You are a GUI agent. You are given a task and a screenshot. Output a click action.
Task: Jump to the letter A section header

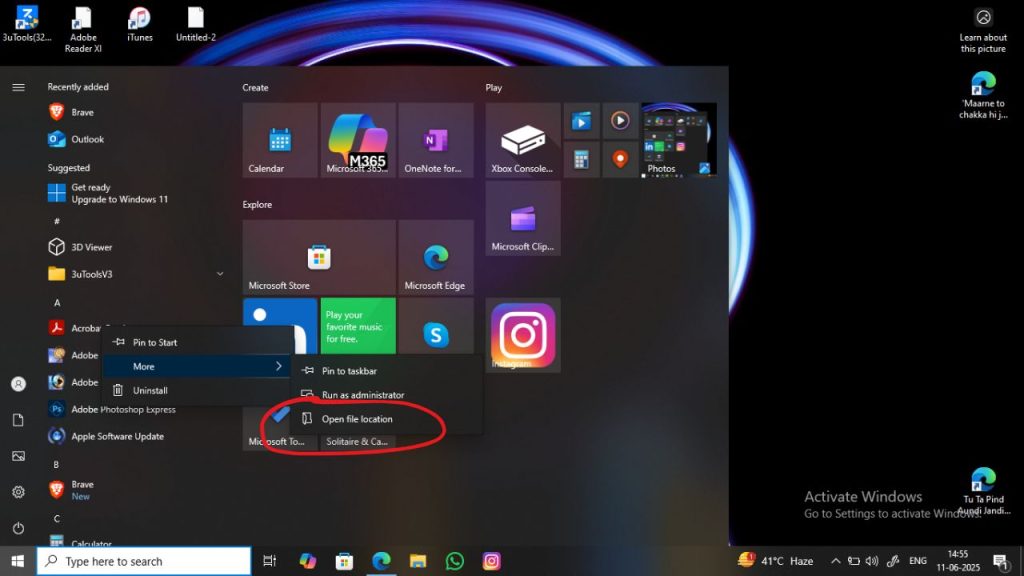(57, 302)
